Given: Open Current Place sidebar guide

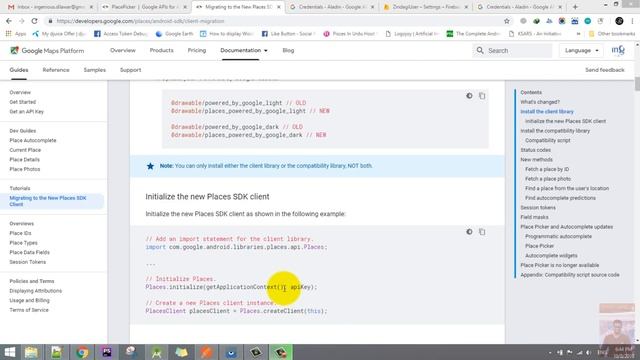Looking at the screenshot, I should [x=25, y=150].
